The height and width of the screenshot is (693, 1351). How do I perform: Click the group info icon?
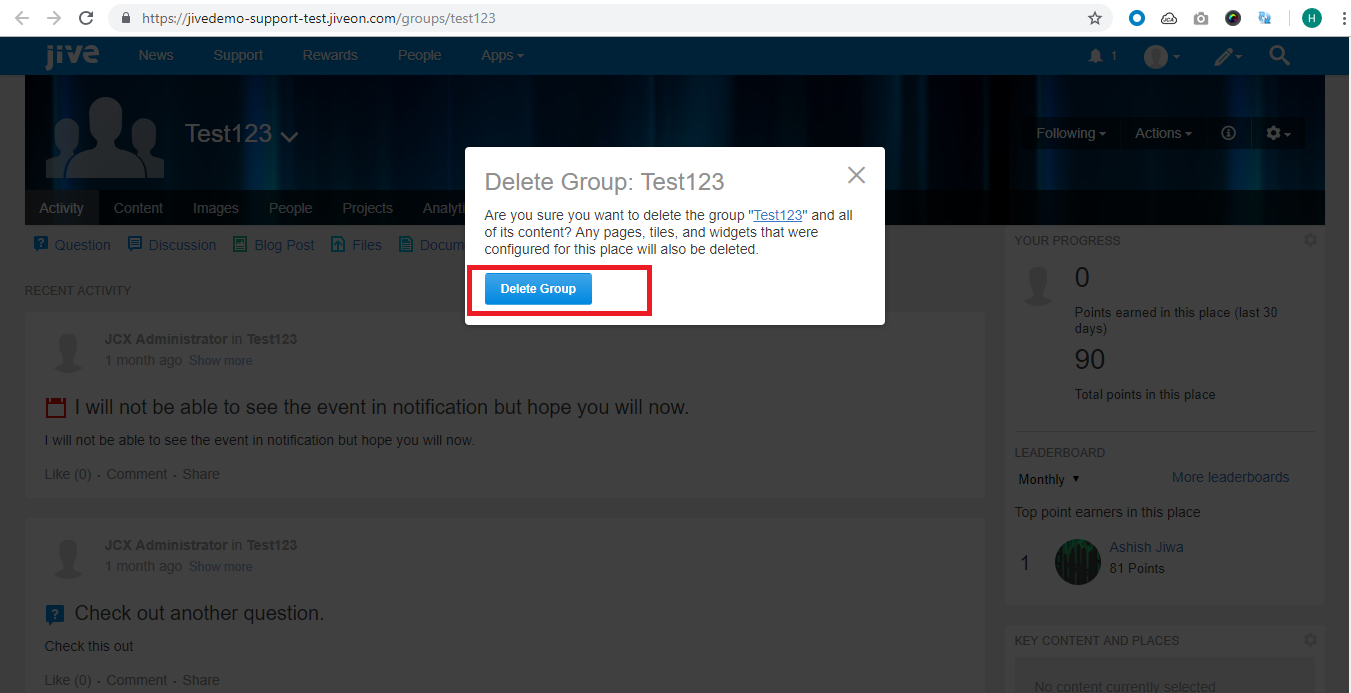coord(1229,133)
